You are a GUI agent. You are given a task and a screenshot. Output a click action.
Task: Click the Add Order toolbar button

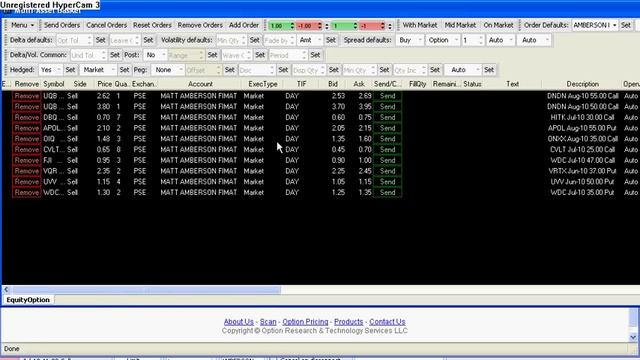(x=244, y=25)
